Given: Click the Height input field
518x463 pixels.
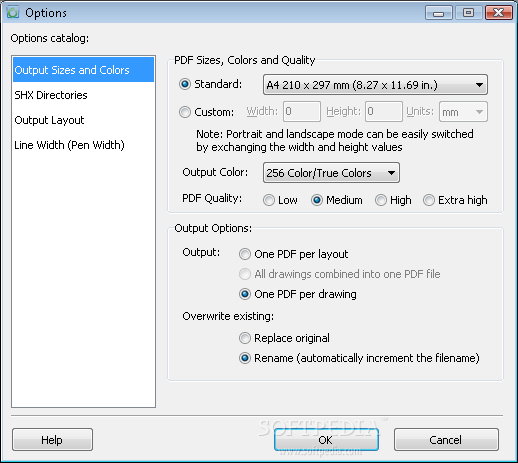Looking at the screenshot, I should [384, 112].
